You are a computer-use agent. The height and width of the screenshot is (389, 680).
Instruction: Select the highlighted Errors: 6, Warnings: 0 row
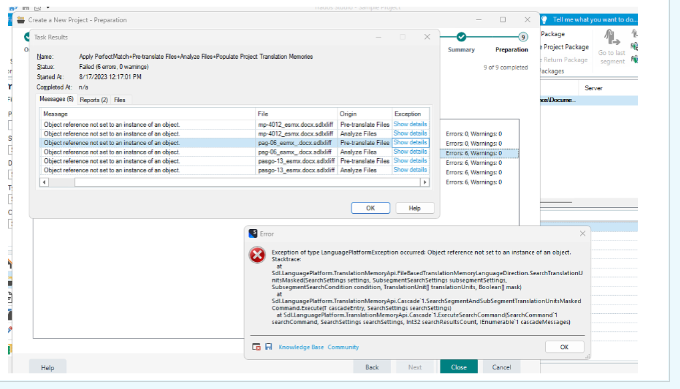[x=479, y=153]
